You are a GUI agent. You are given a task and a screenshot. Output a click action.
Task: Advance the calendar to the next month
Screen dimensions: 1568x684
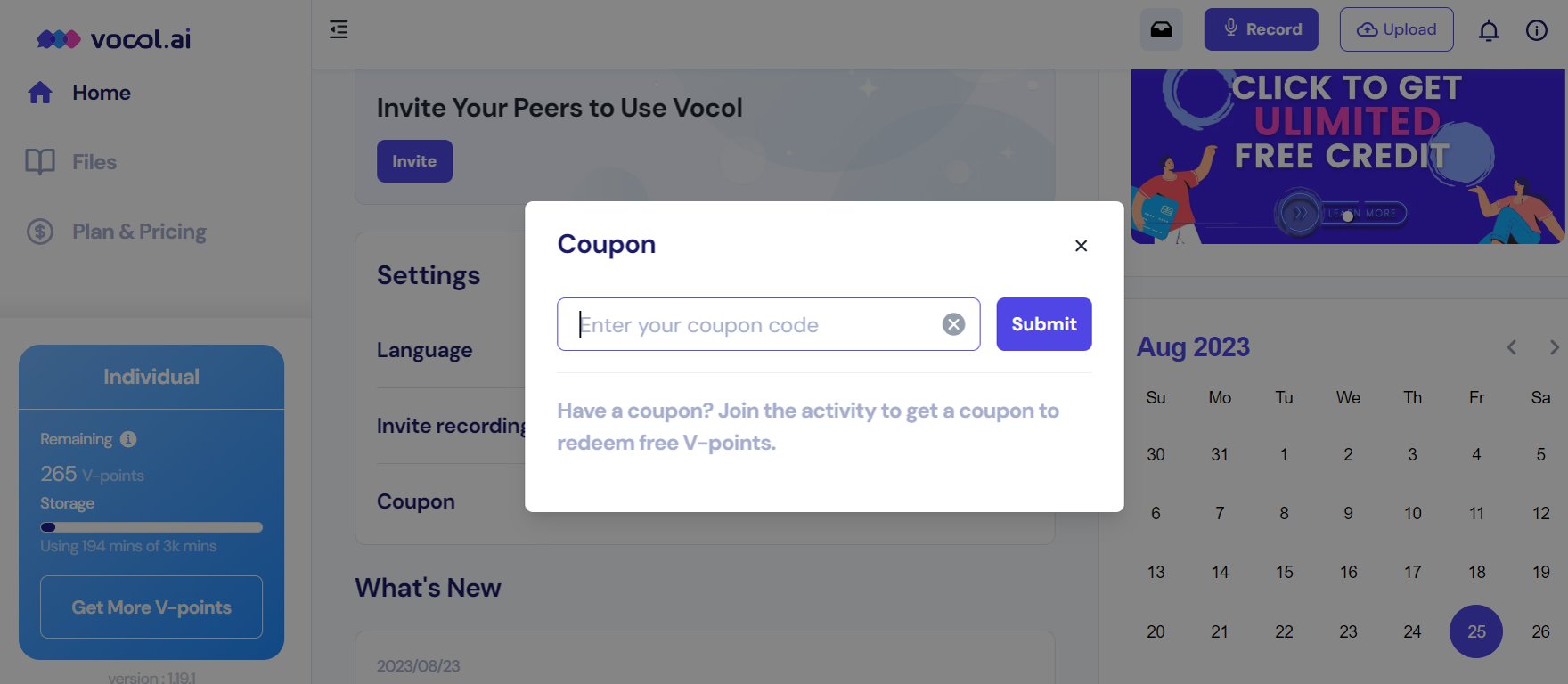pyautogui.click(x=1554, y=347)
